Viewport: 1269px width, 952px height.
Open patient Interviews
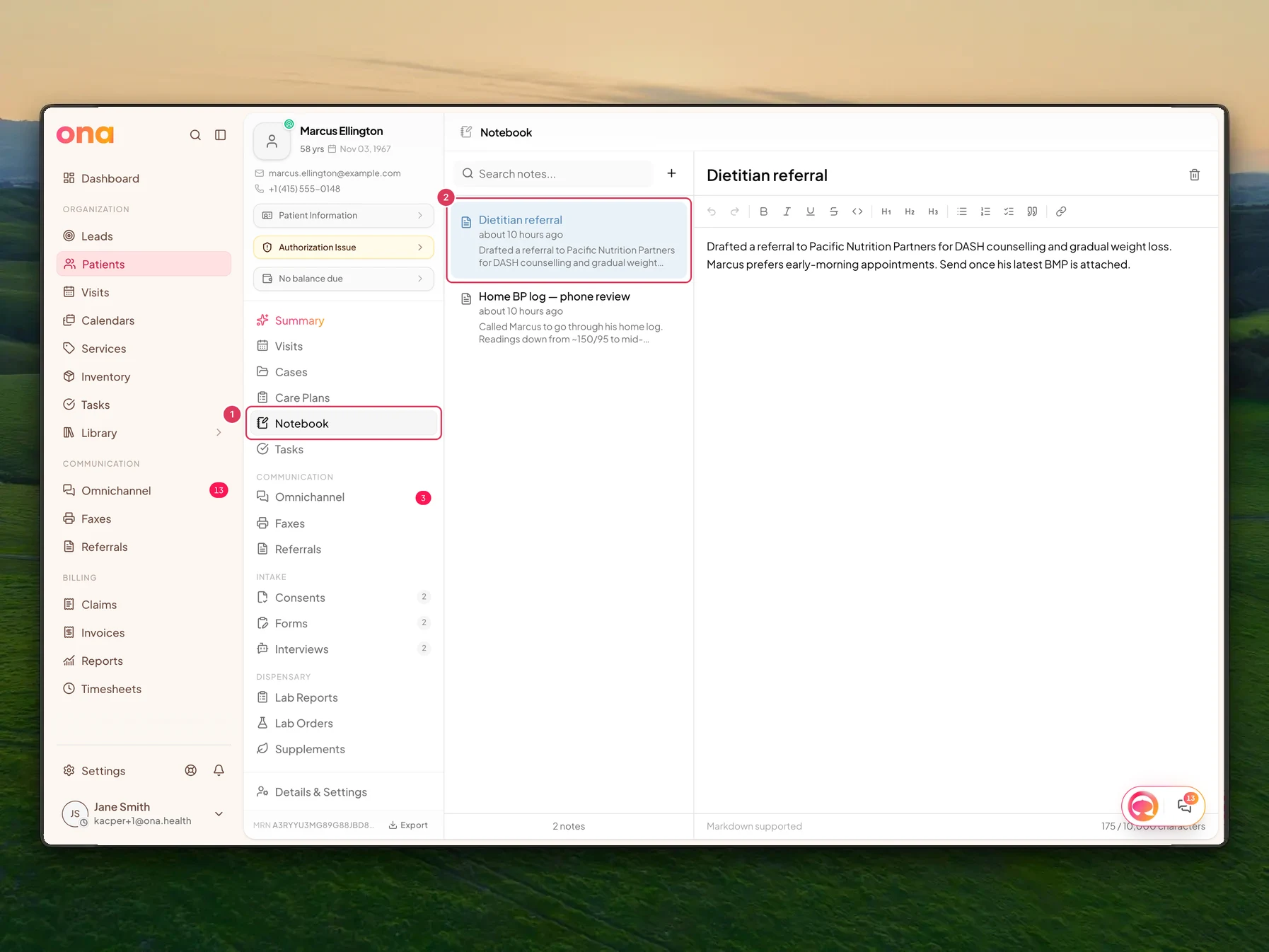pyautogui.click(x=344, y=649)
